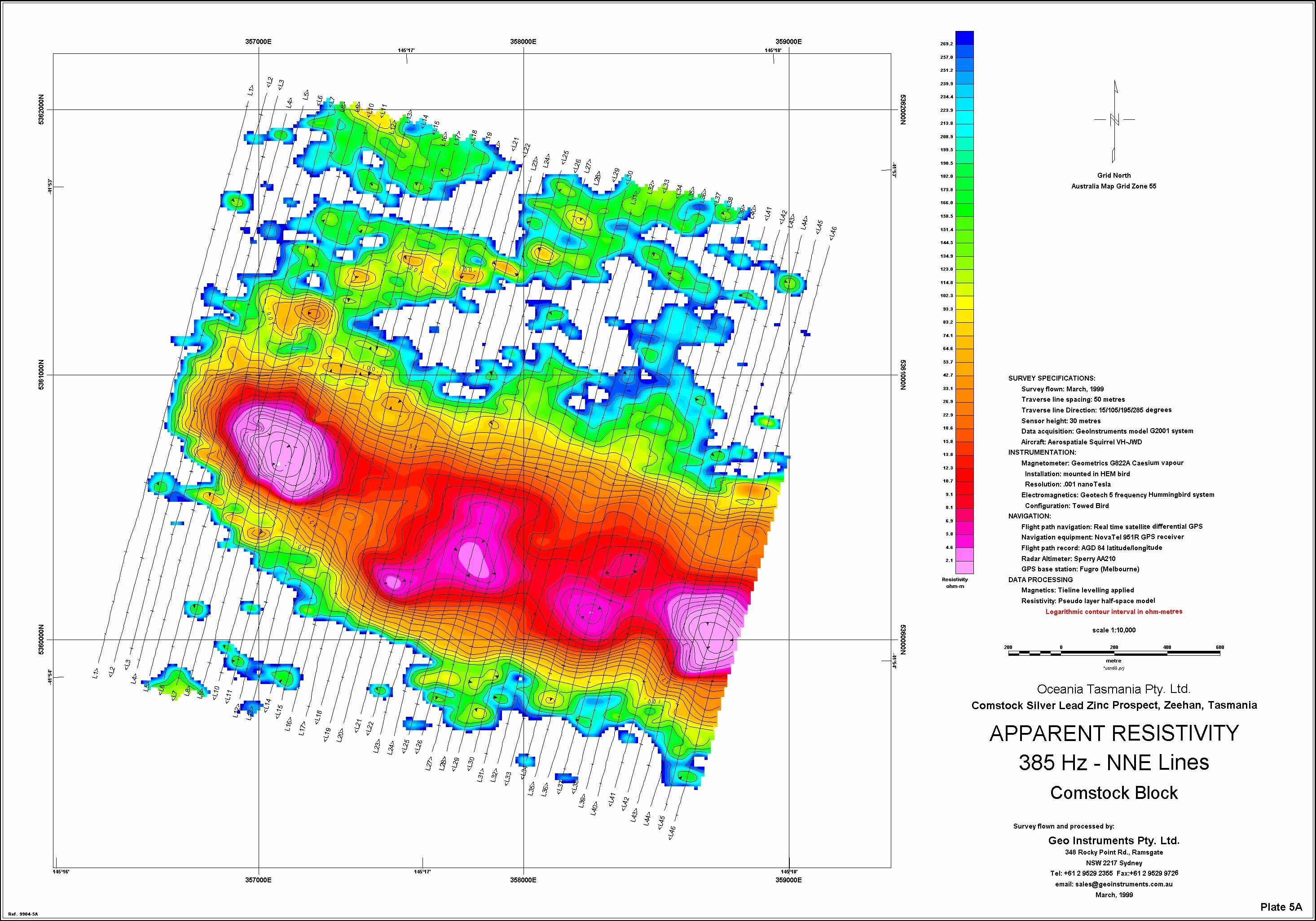The height and width of the screenshot is (921, 1316).
Task: Click the Resistivity ohm-m legend caption
Action: [x=954, y=583]
